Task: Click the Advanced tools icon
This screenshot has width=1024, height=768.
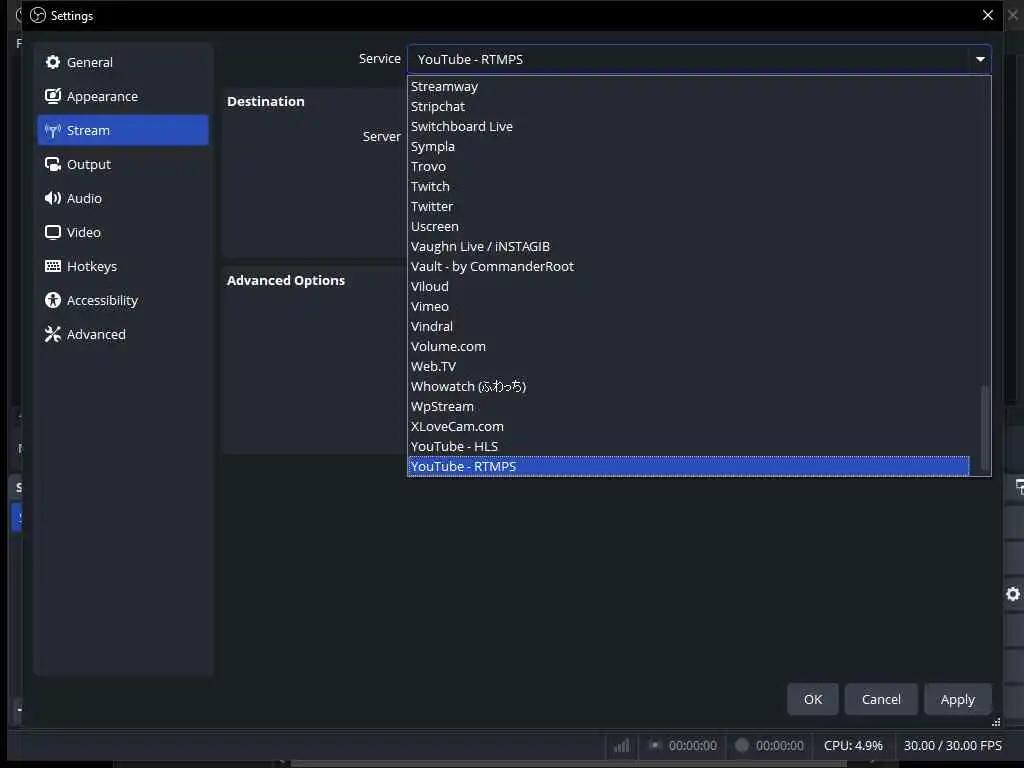Action: click(53, 334)
